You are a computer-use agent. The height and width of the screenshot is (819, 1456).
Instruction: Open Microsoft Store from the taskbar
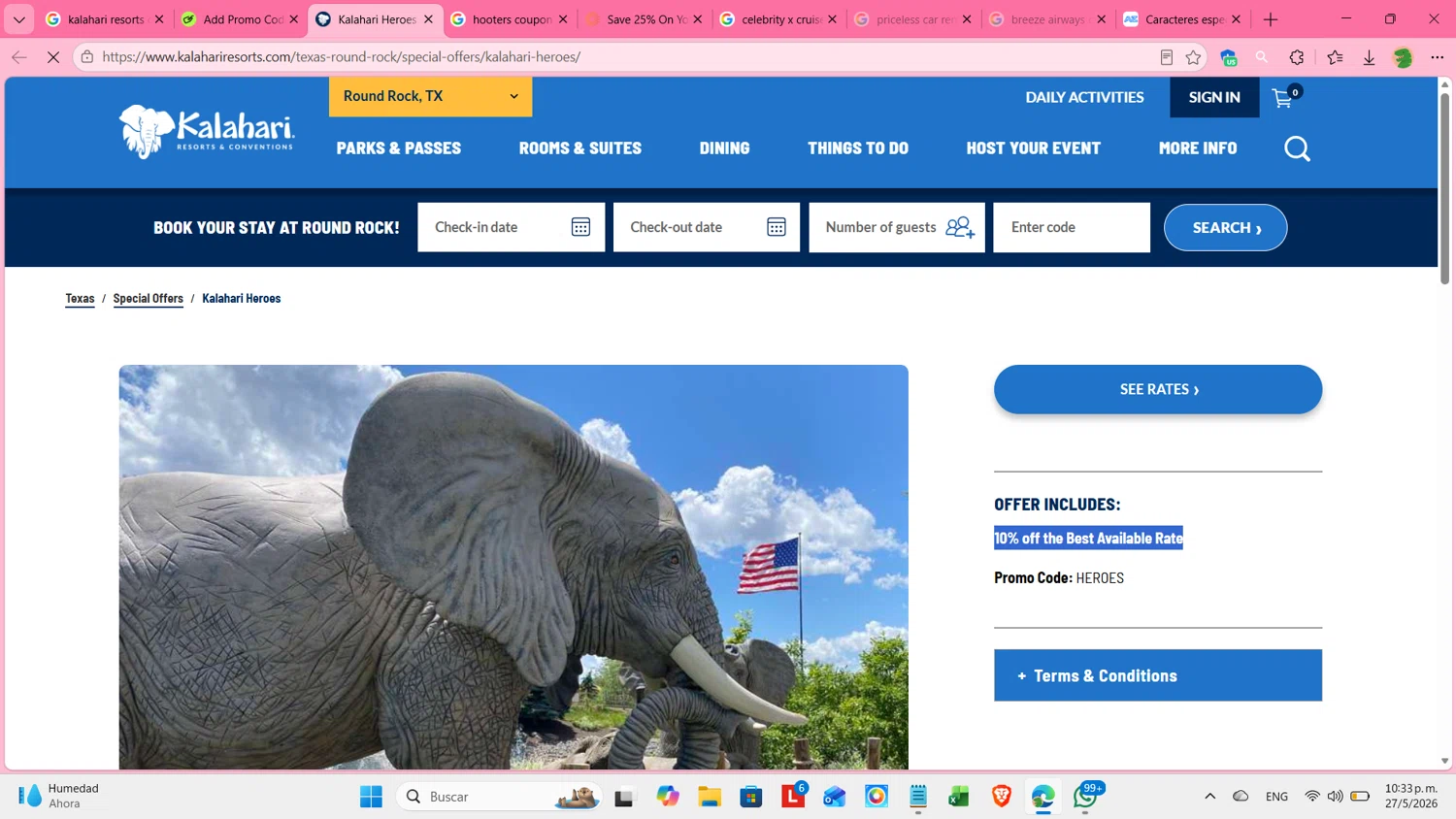751,797
